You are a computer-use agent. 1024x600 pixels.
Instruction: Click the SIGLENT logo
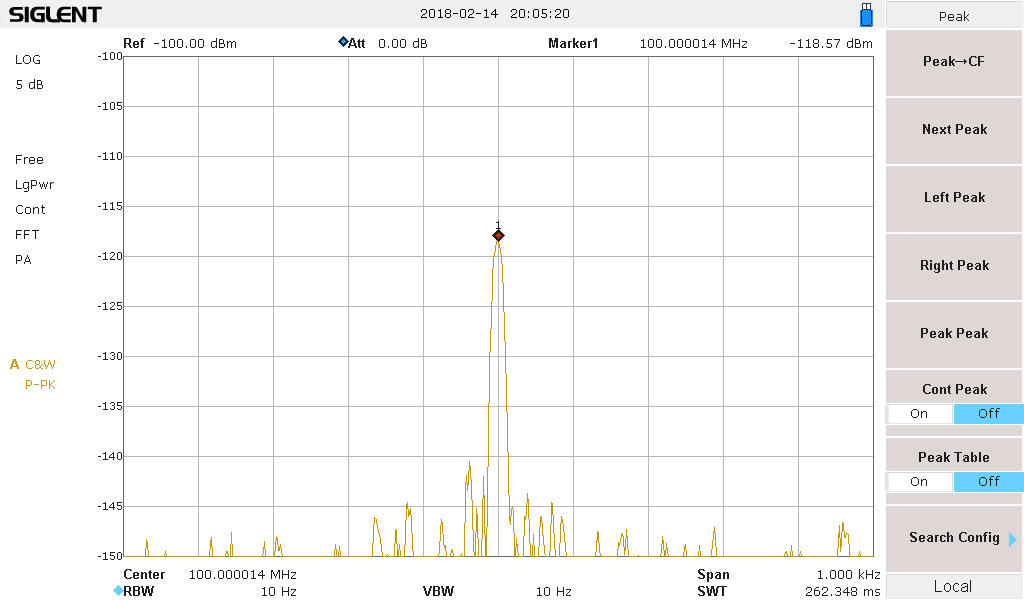tap(55, 15)
